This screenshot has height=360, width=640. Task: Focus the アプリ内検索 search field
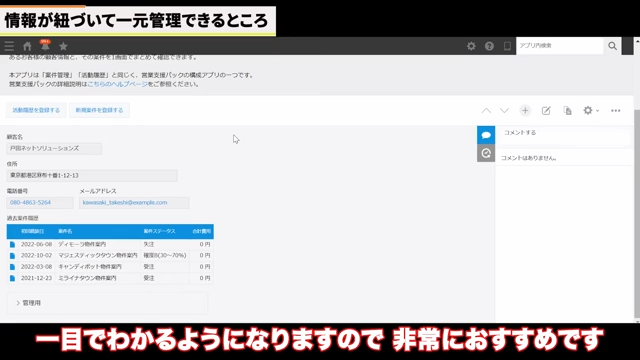560,46
